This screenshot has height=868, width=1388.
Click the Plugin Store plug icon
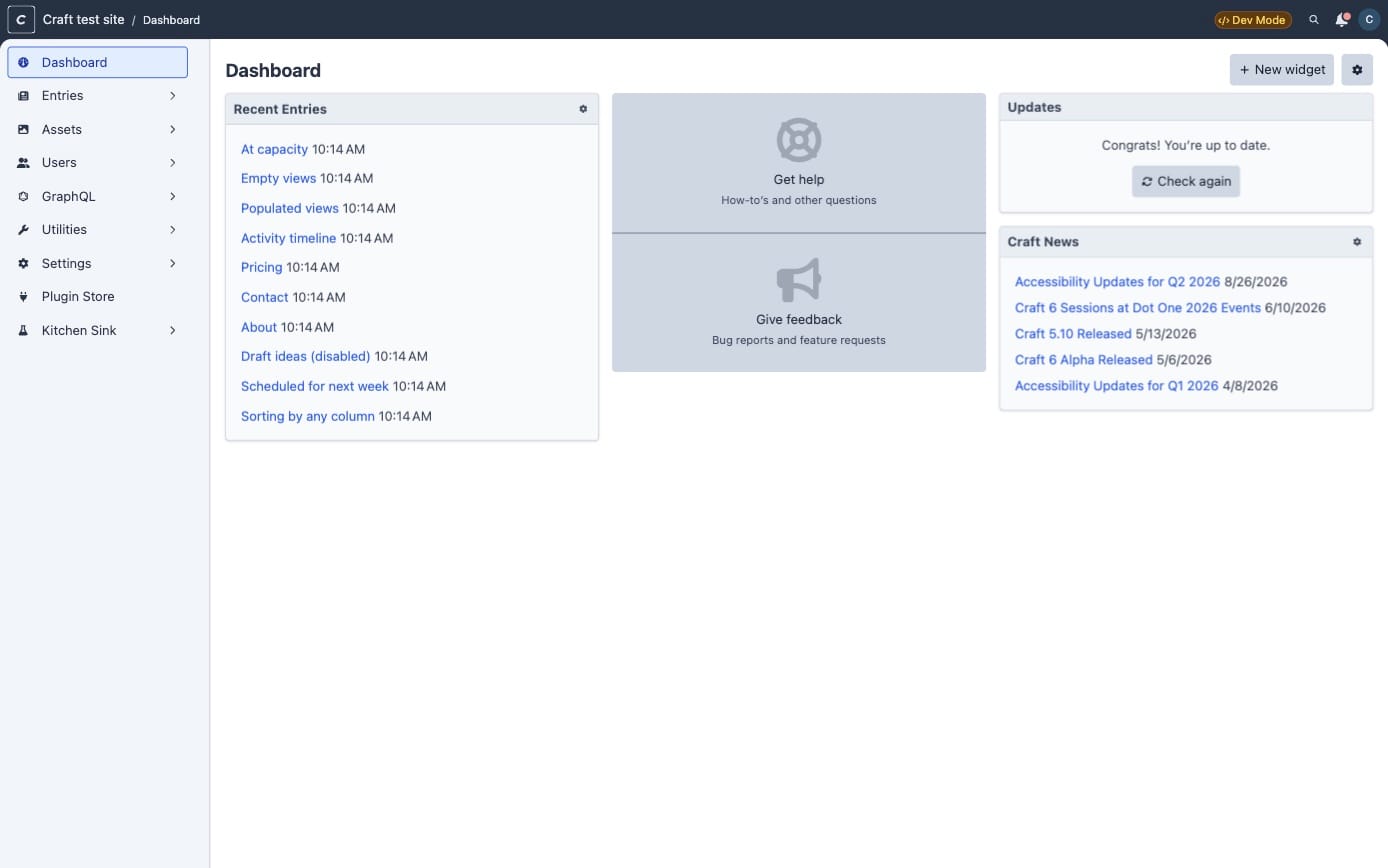coord(23,297)
